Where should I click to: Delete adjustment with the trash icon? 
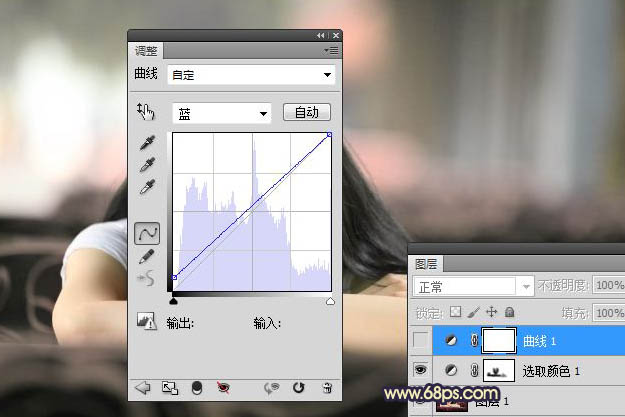pos(326,388)
